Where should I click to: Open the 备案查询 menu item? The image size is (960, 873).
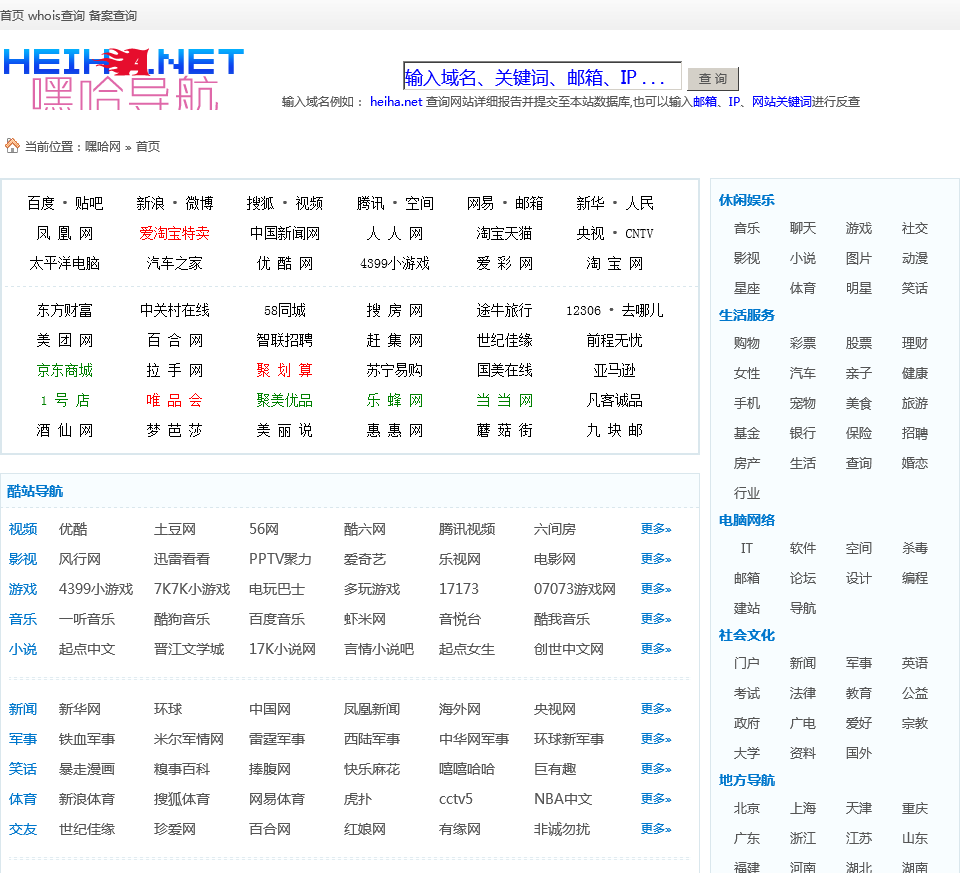point(113,15)
